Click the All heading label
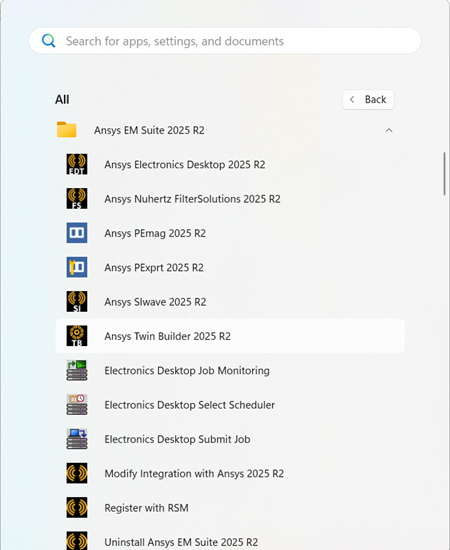Screen dimensions: 450x550 click(62, 100)
